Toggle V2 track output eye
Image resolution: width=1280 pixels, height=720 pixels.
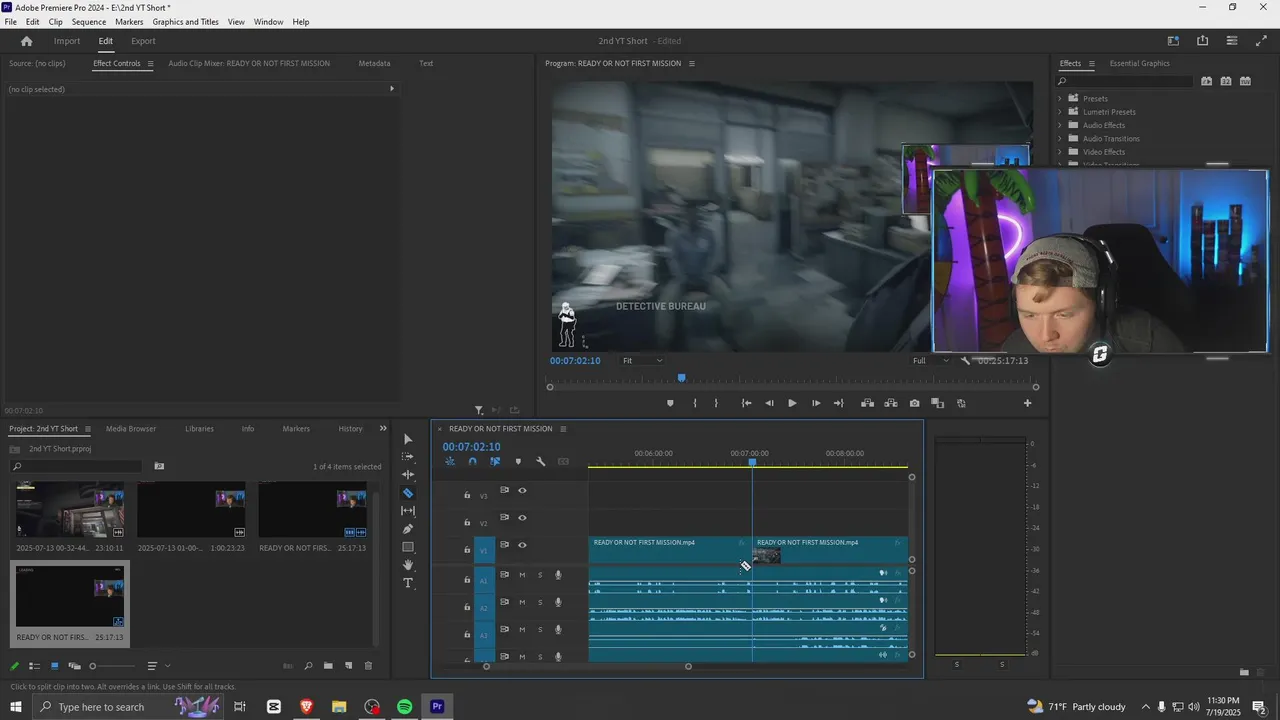pos(522,517)
